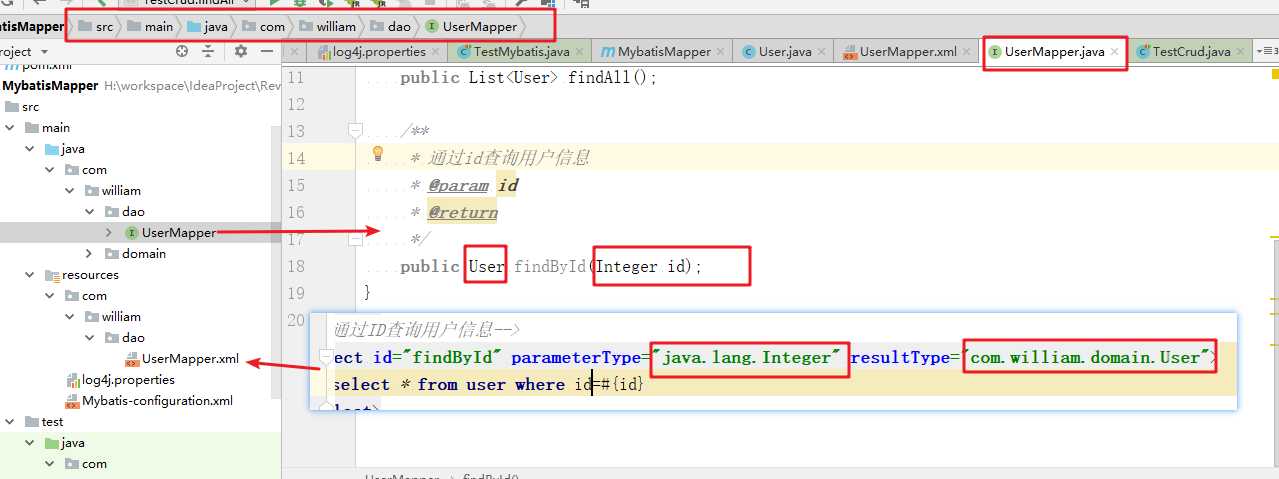Image resolution: width=1279 pixels, height=479 pixels.
Task: Switch to the User.java tab
Action: coord(784,52)
